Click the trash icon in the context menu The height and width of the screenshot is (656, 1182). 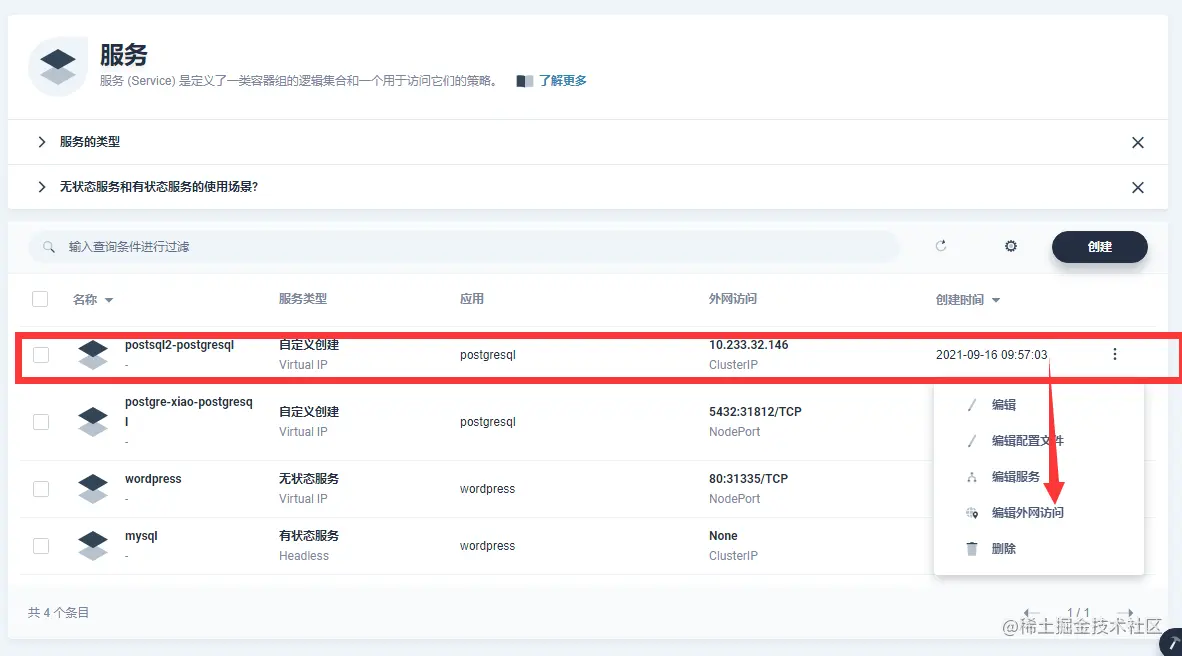click(x=972, y=548)
